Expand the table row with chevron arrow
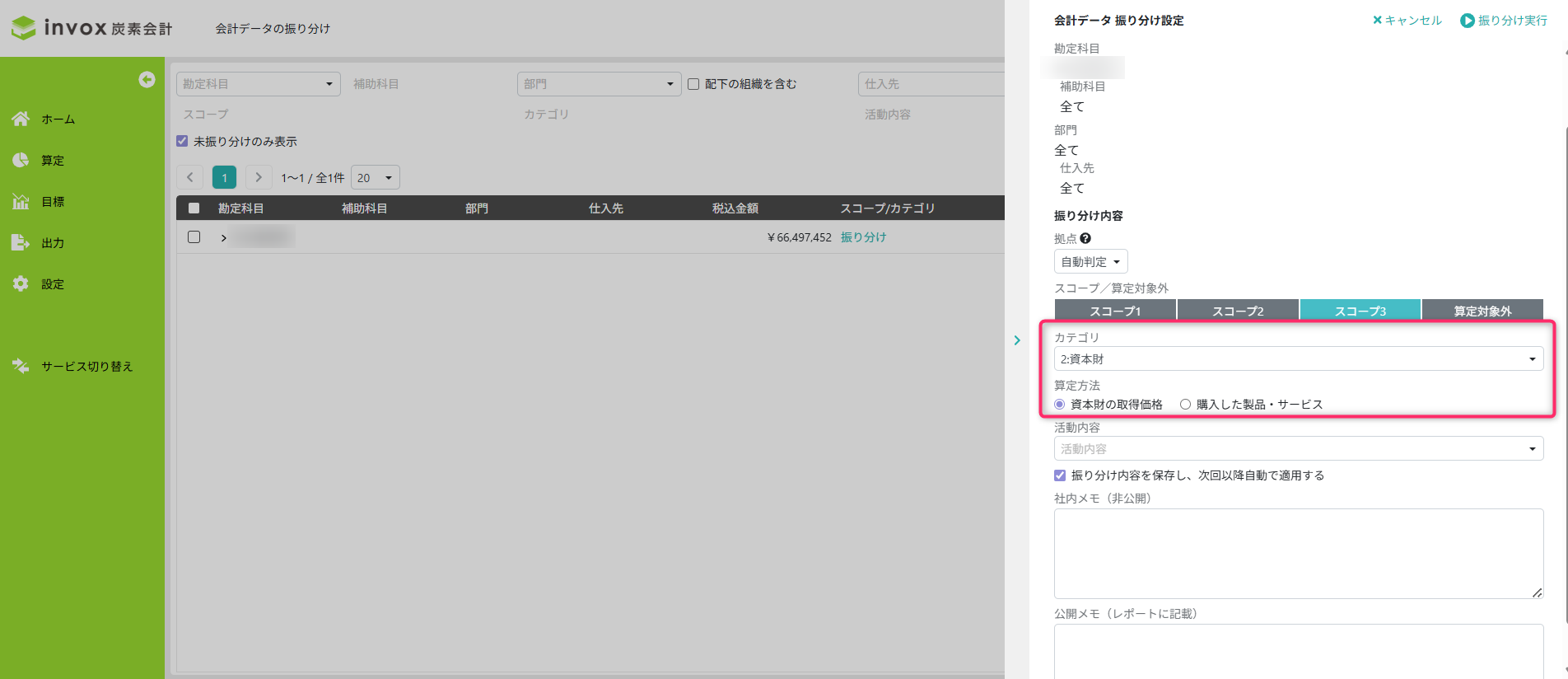This screenshot has width=1568, height=679. click(x=223, y=237)
